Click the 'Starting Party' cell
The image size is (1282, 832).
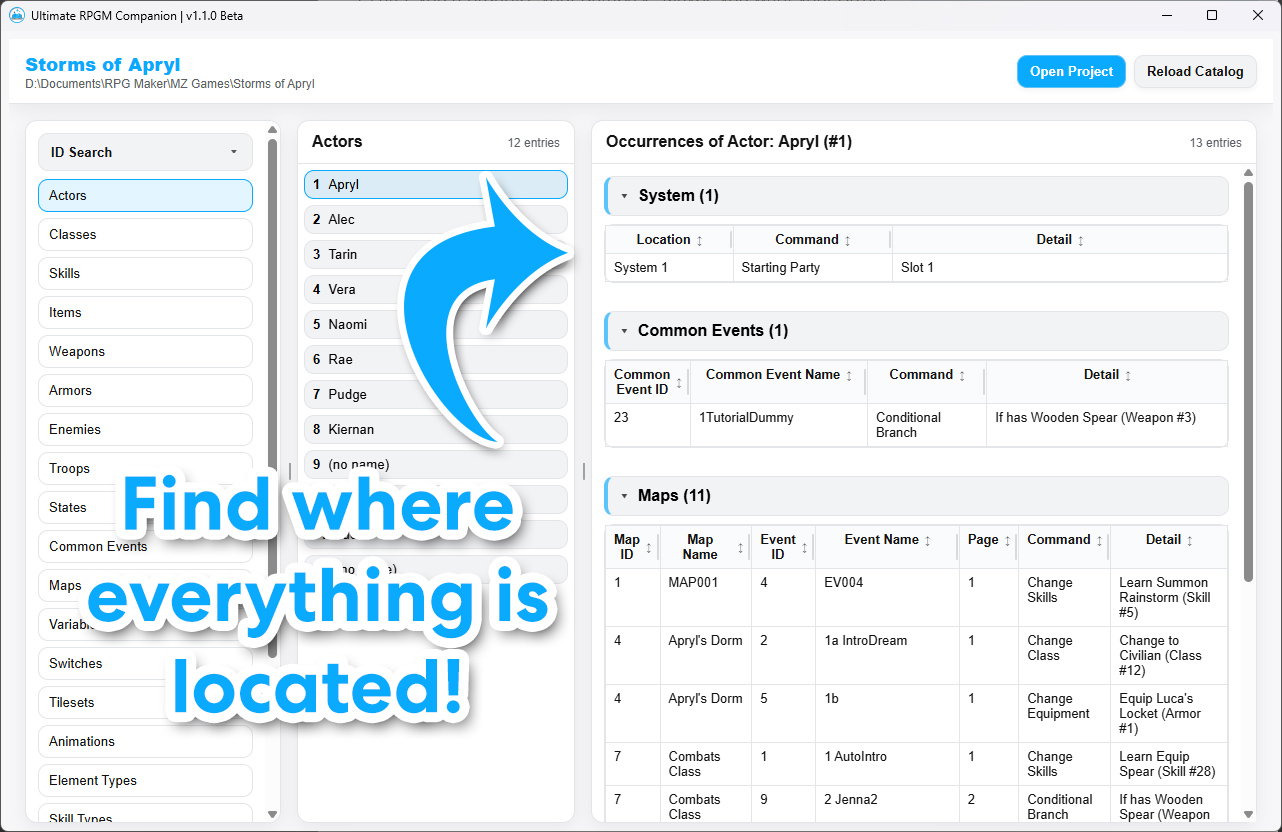812,268
